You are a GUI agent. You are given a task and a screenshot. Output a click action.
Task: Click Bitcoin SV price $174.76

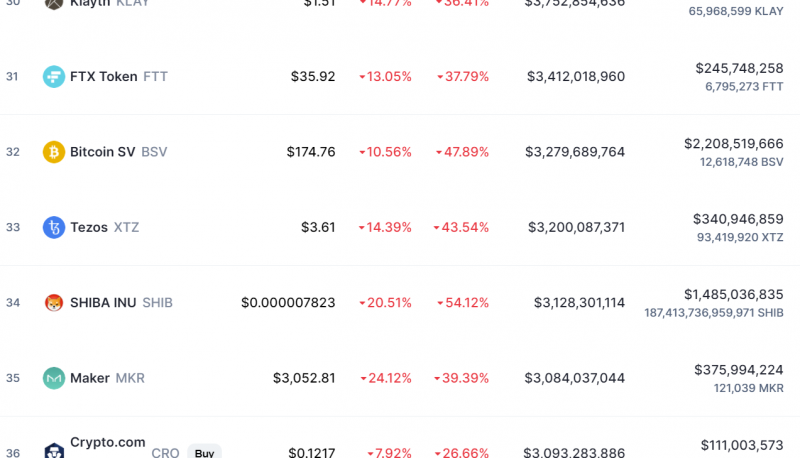point(311,152)
